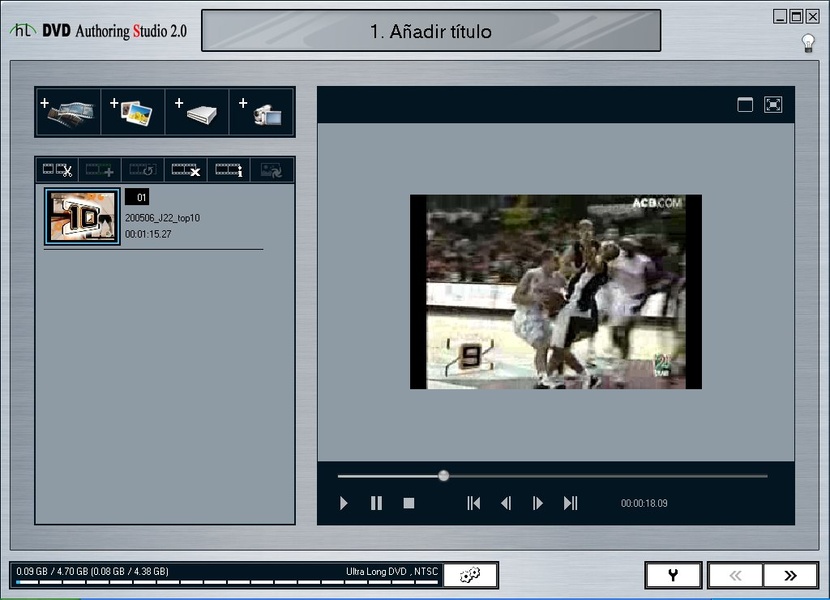
Task: Open the project settings gears icon
Action: click(x=470, y=575)
